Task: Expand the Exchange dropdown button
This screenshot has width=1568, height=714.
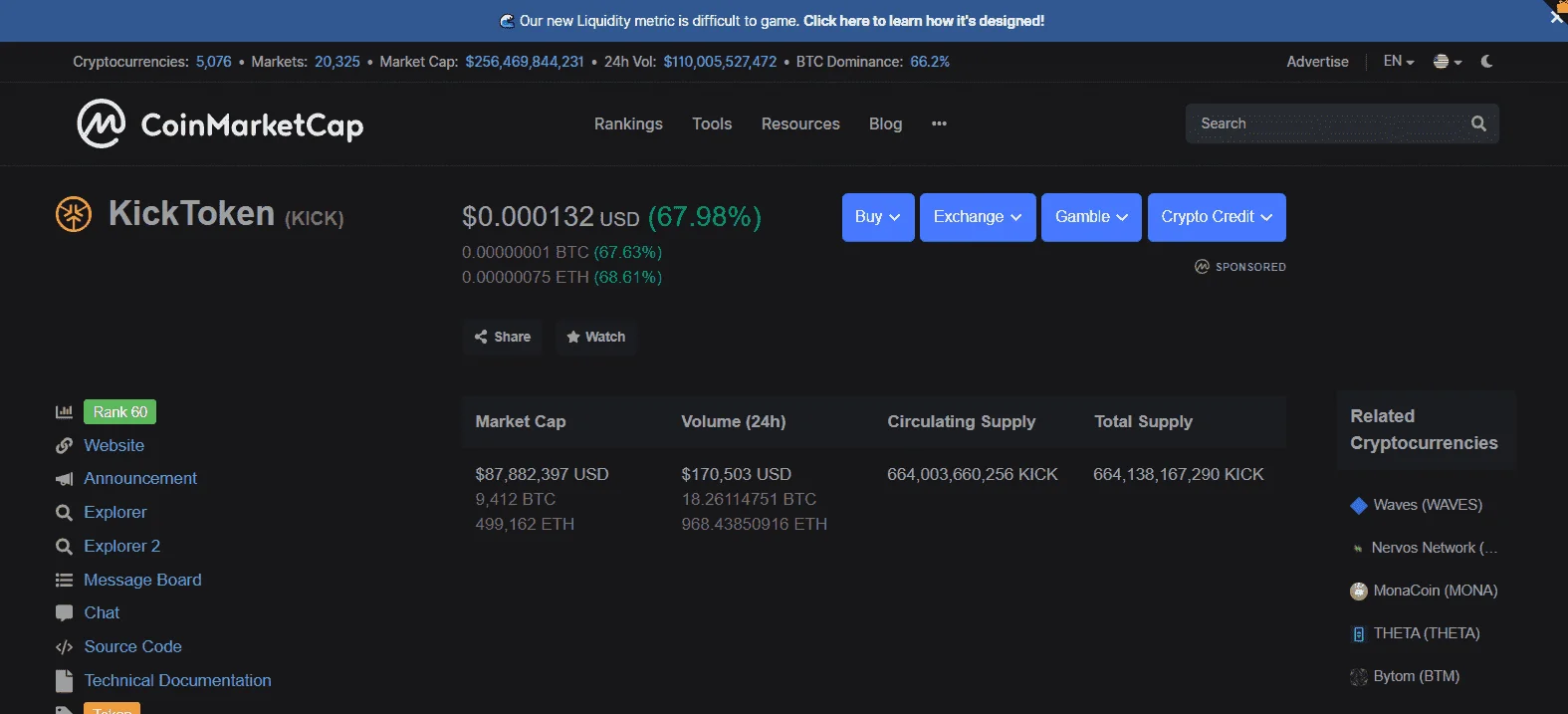Action: click(978, 217)
